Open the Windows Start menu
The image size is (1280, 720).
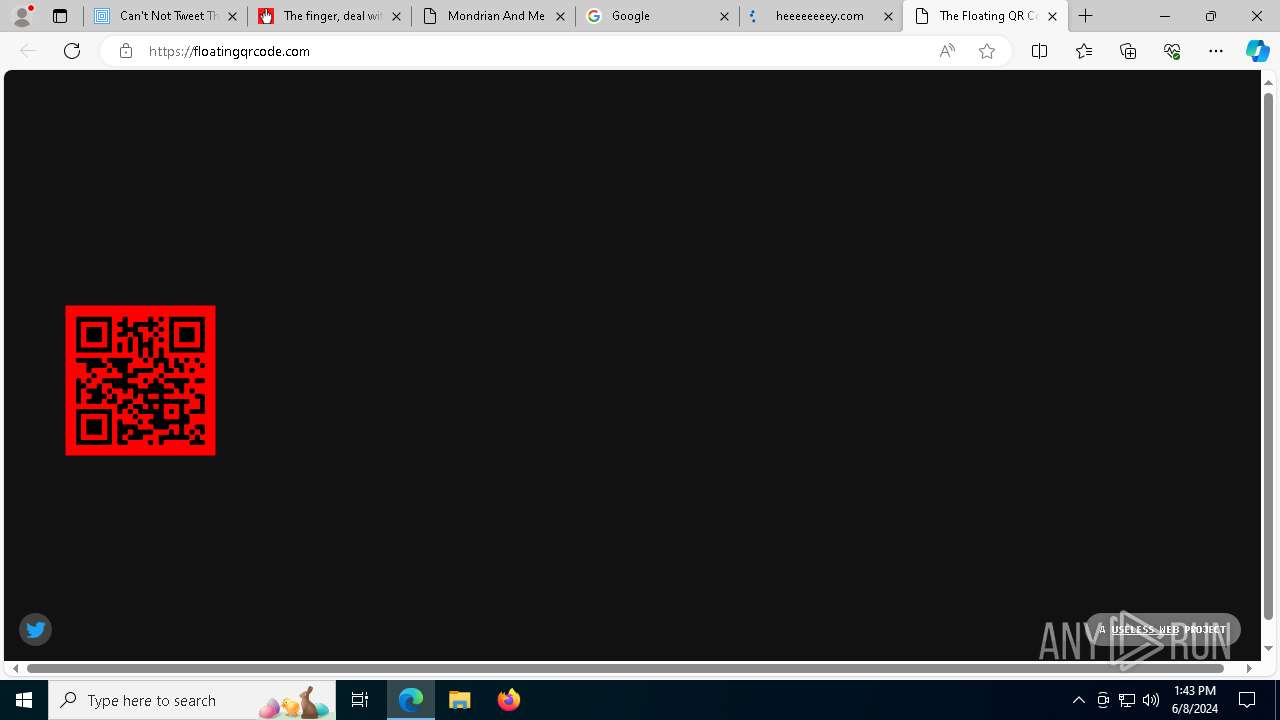point(24,700)
